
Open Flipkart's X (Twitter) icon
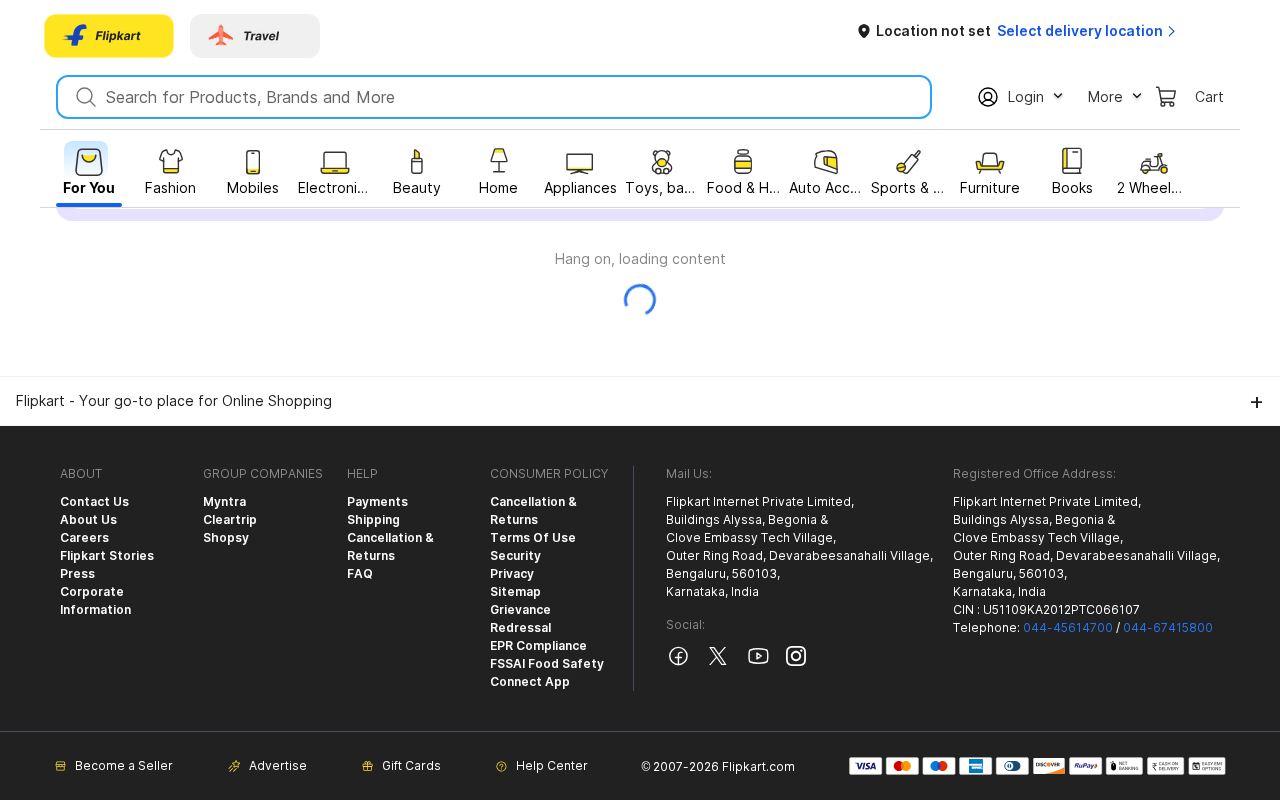718,656
